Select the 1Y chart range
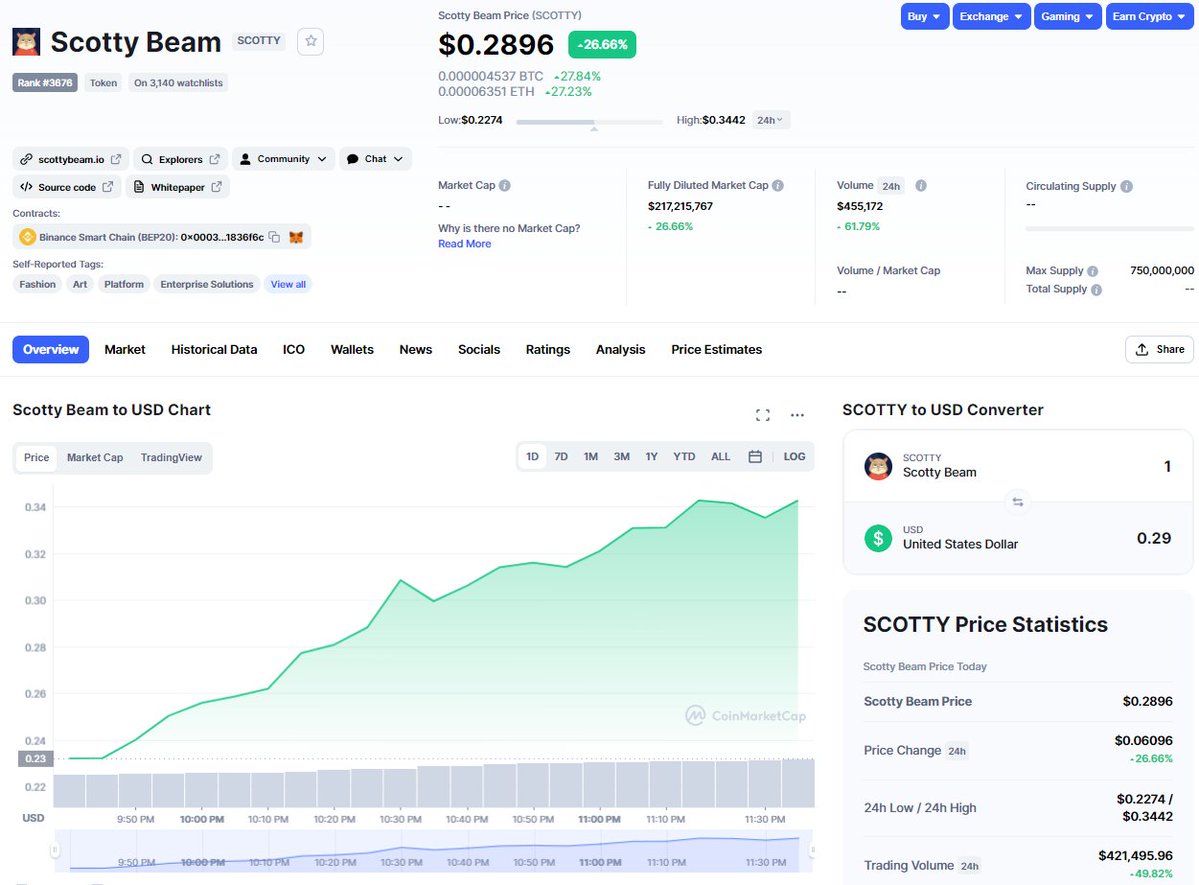Screen dimensions: 1199x885 coord(651,457)
